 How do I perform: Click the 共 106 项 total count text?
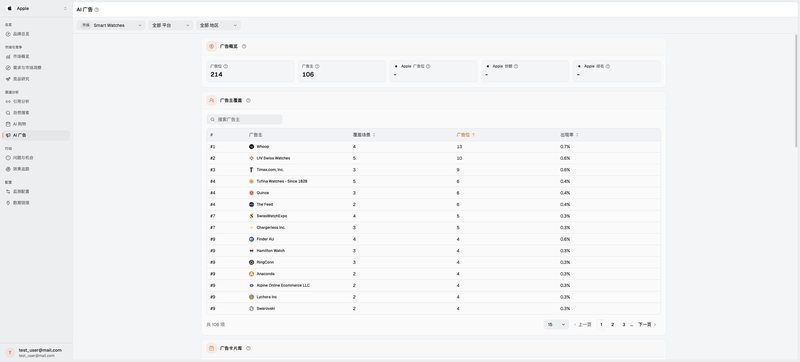(215, 324)
